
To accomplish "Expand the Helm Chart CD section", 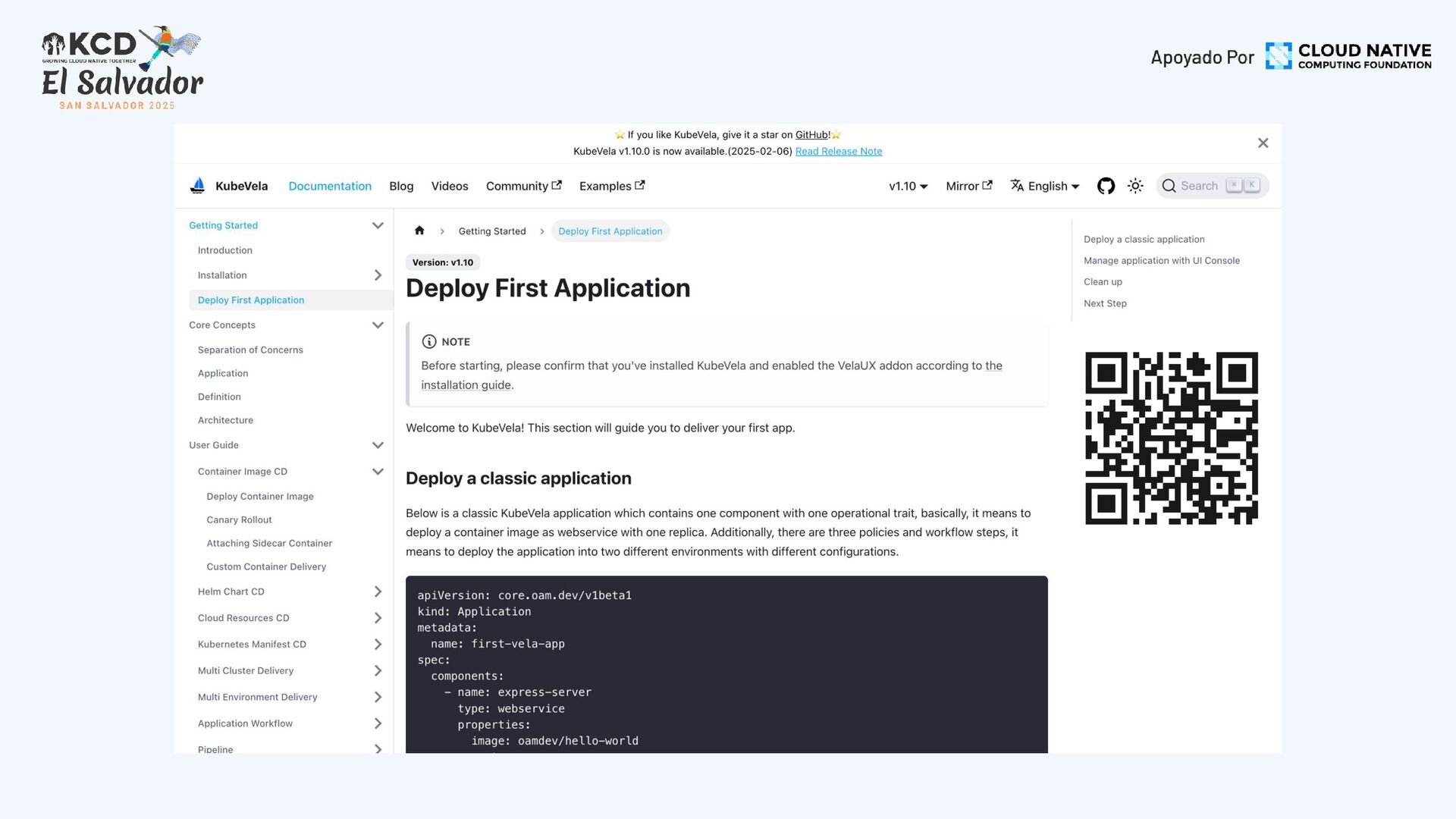I will [x=378, y=591].
